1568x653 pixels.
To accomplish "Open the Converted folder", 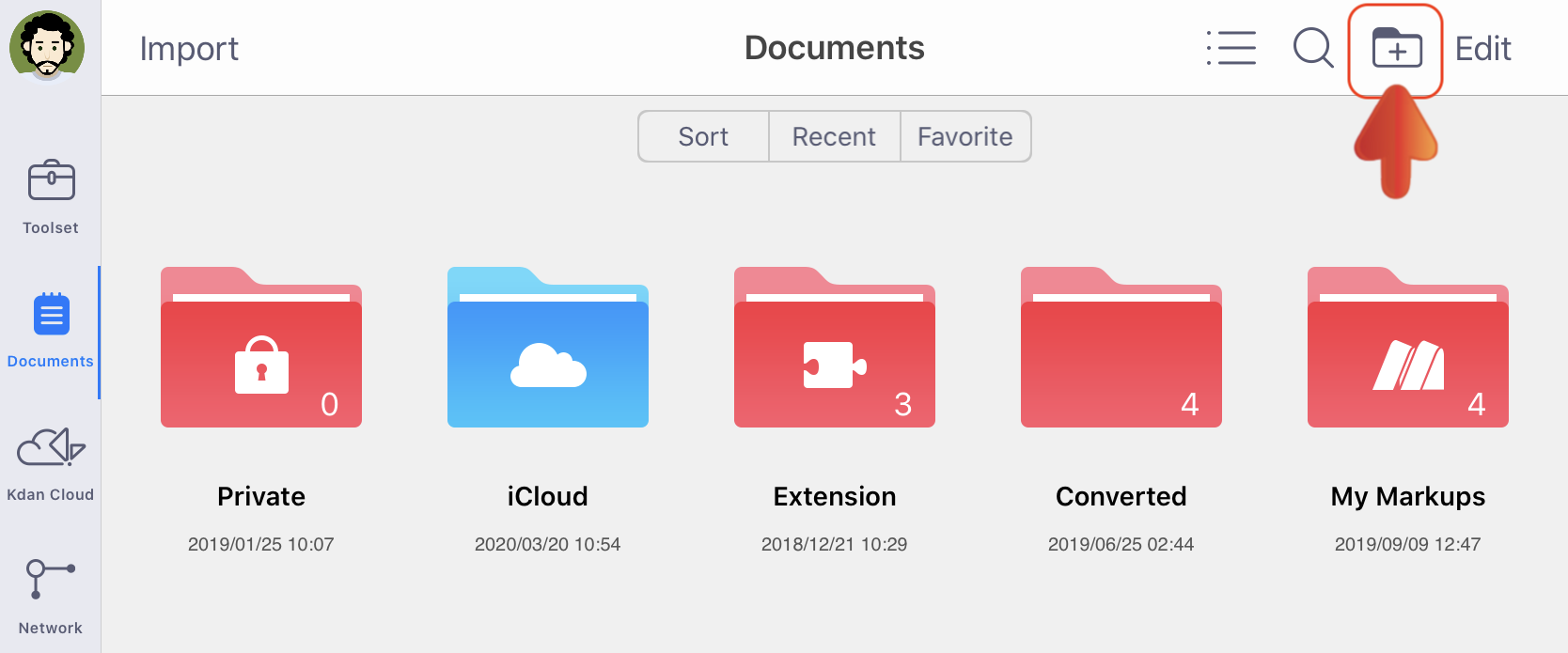I will coord(1121,349).
